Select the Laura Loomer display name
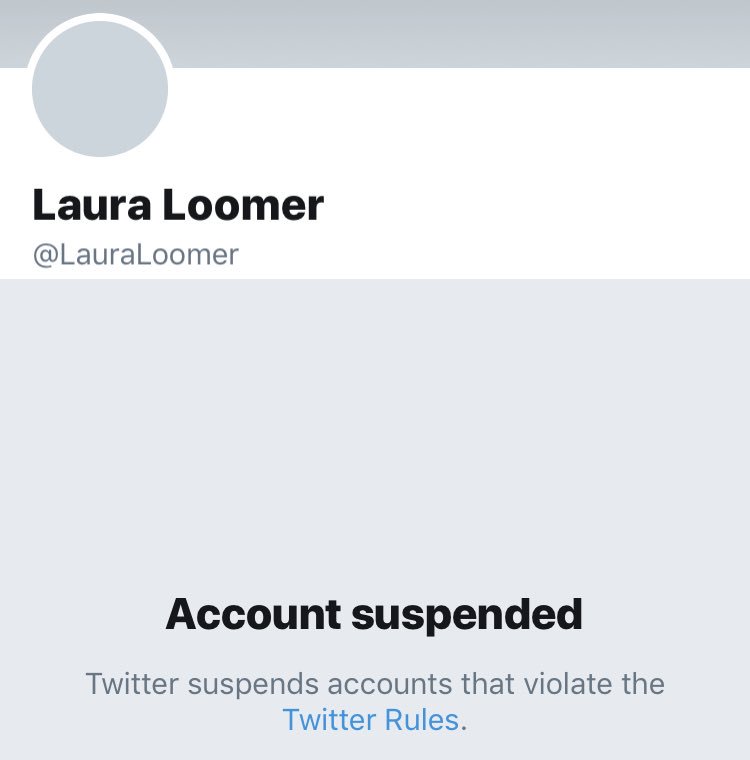The image size is (750, 760). coord(178,206)
